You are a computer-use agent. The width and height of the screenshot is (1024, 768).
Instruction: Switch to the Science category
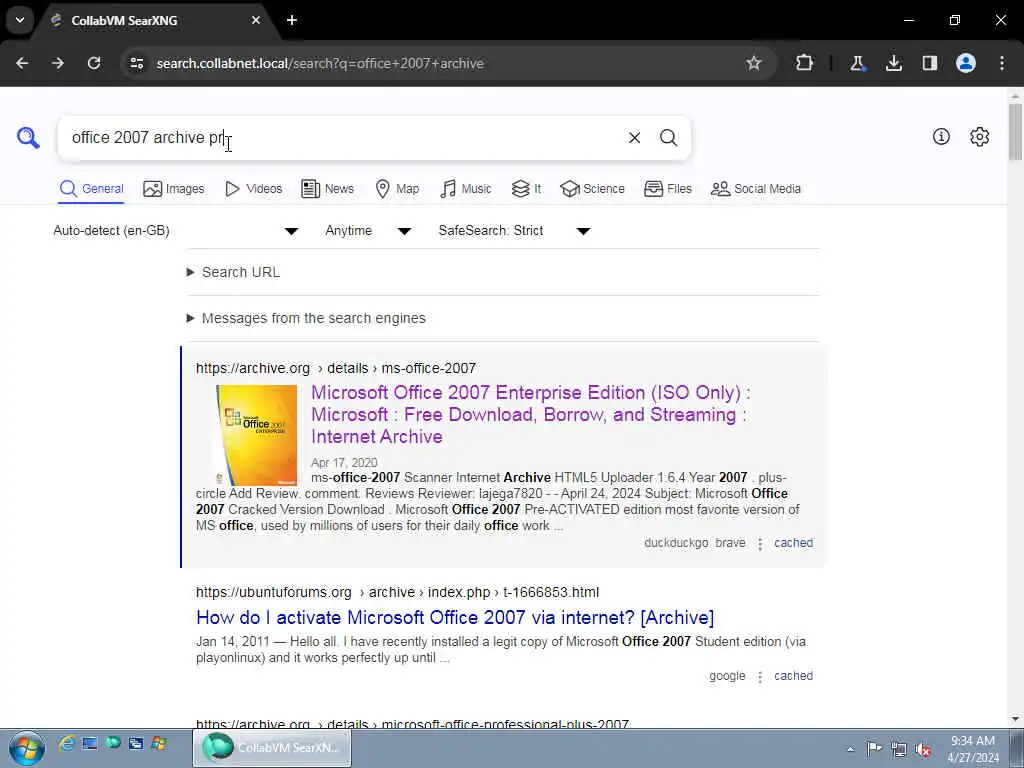(592, 189)
